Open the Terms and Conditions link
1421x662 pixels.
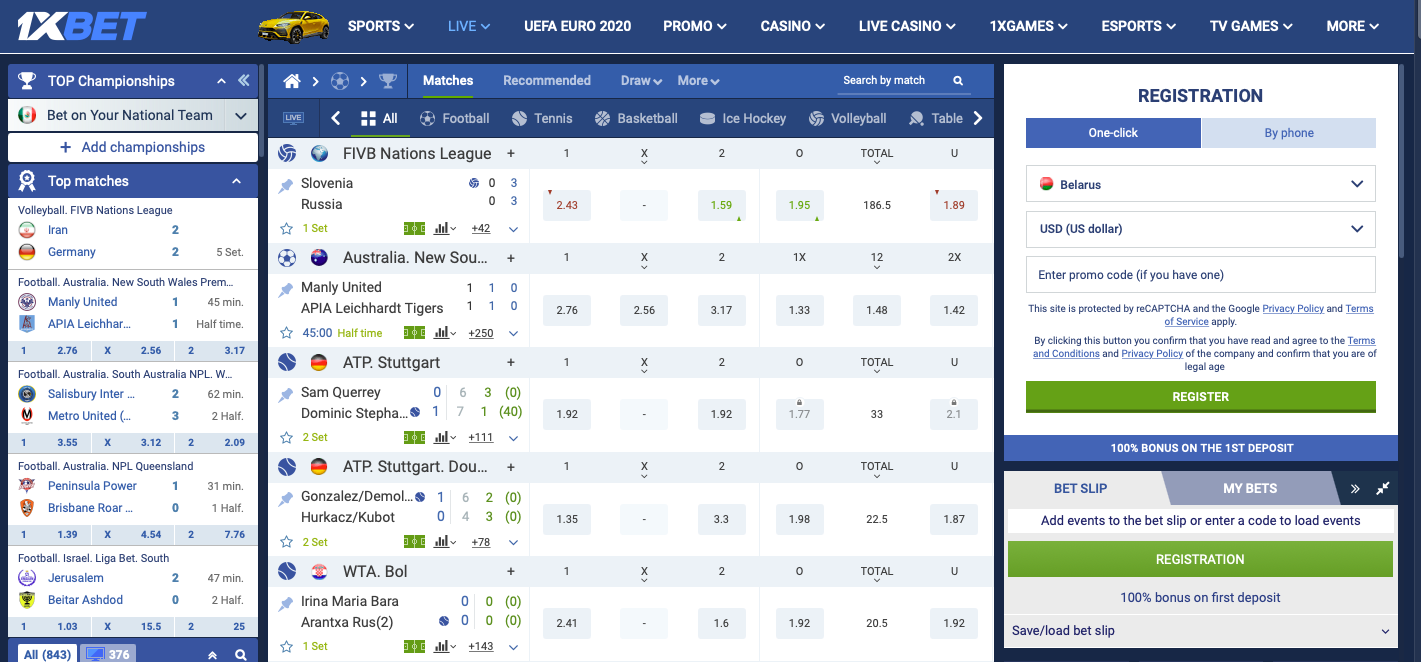tap(1205, 347)
